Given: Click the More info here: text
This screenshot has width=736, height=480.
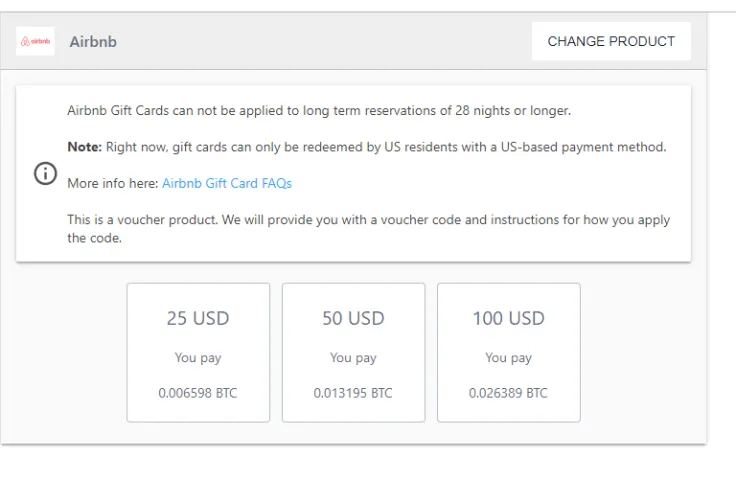Looking at the screenshot, I should [113, 183].
